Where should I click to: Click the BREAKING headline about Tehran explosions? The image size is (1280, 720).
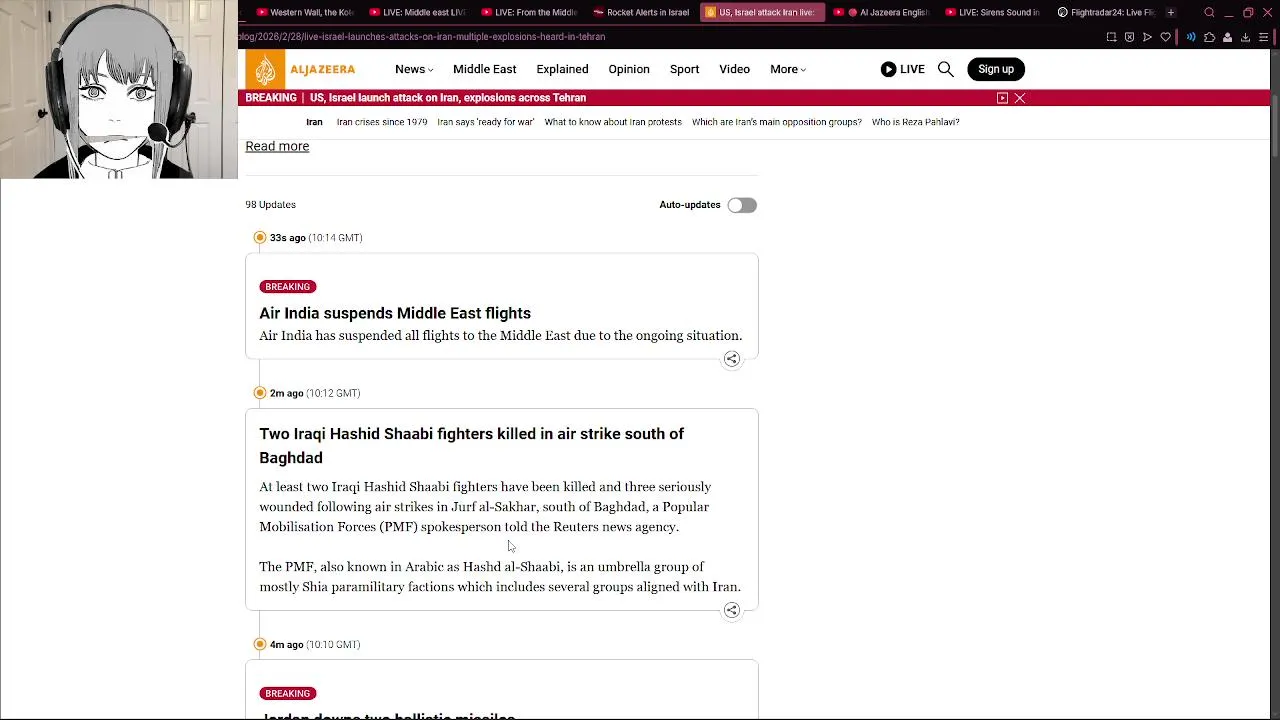click(448, 98)
